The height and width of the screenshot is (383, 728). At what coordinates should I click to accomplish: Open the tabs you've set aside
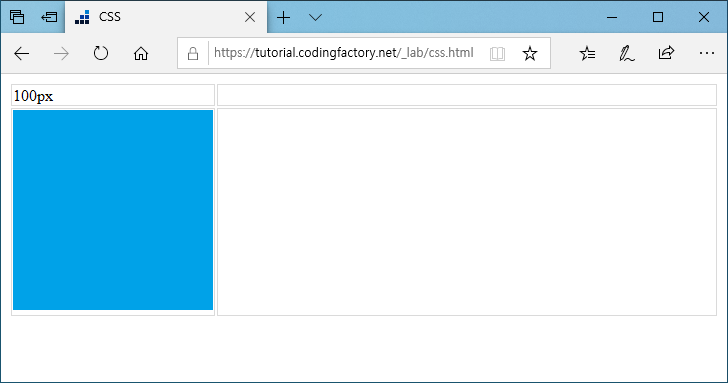coord(17,17)
